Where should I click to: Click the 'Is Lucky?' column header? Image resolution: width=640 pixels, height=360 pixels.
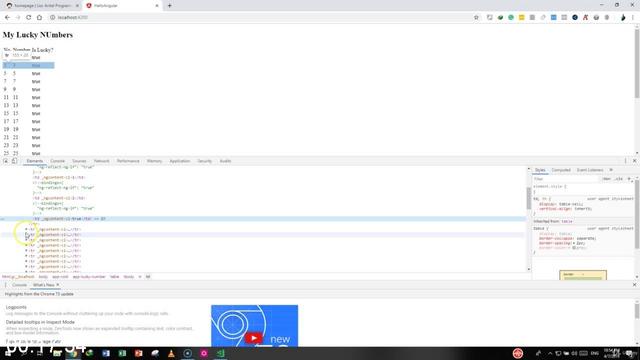coord(42,50)
